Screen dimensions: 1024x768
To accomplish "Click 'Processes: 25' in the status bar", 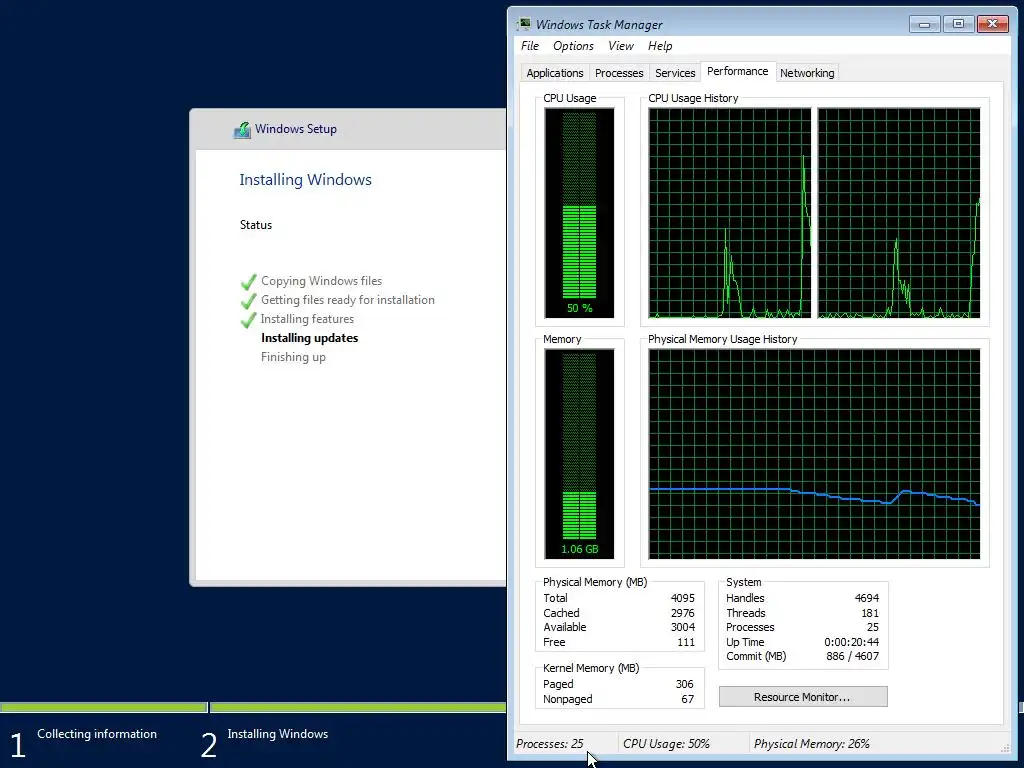I will [549, 744].
